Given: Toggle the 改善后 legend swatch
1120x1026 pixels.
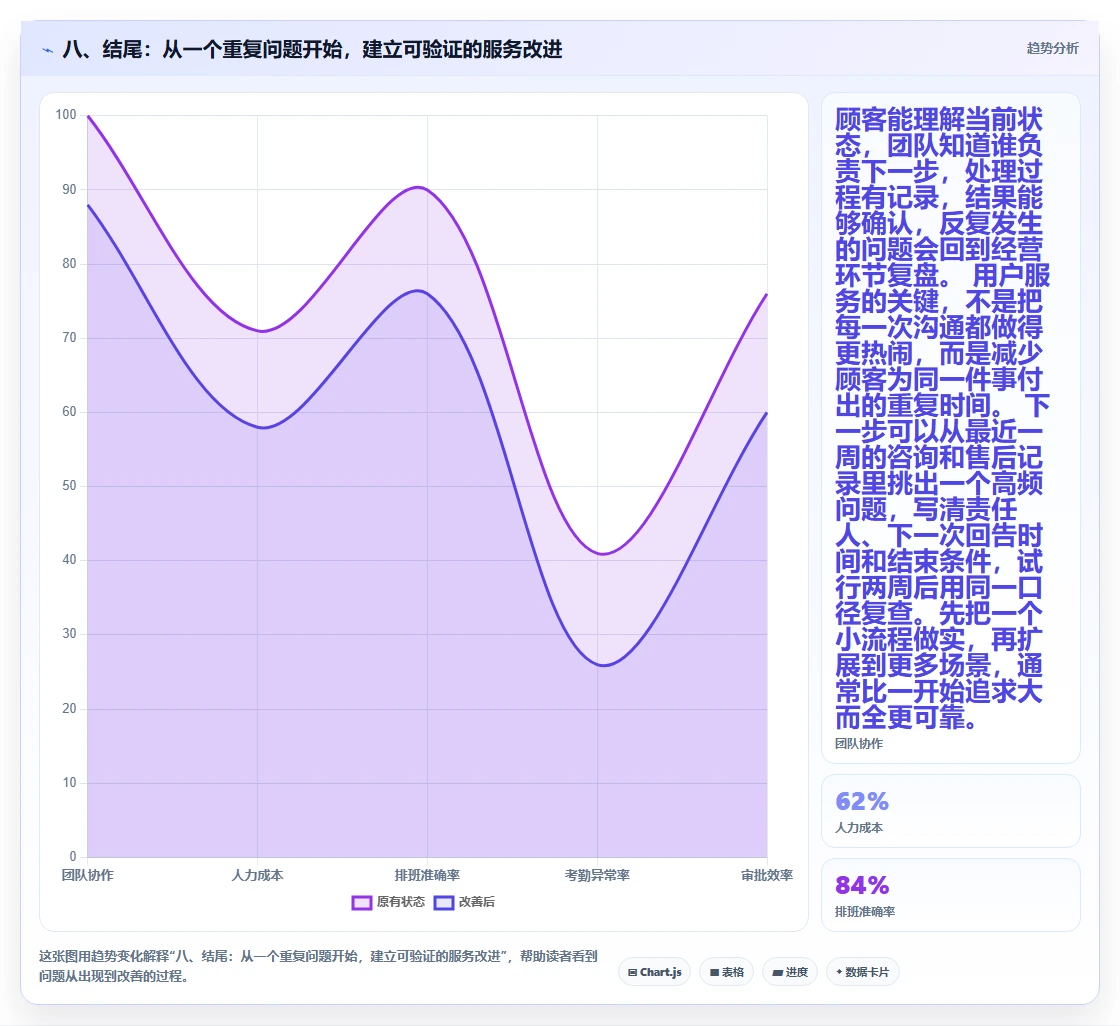Looking at the screenshot, I should [444, 902].
